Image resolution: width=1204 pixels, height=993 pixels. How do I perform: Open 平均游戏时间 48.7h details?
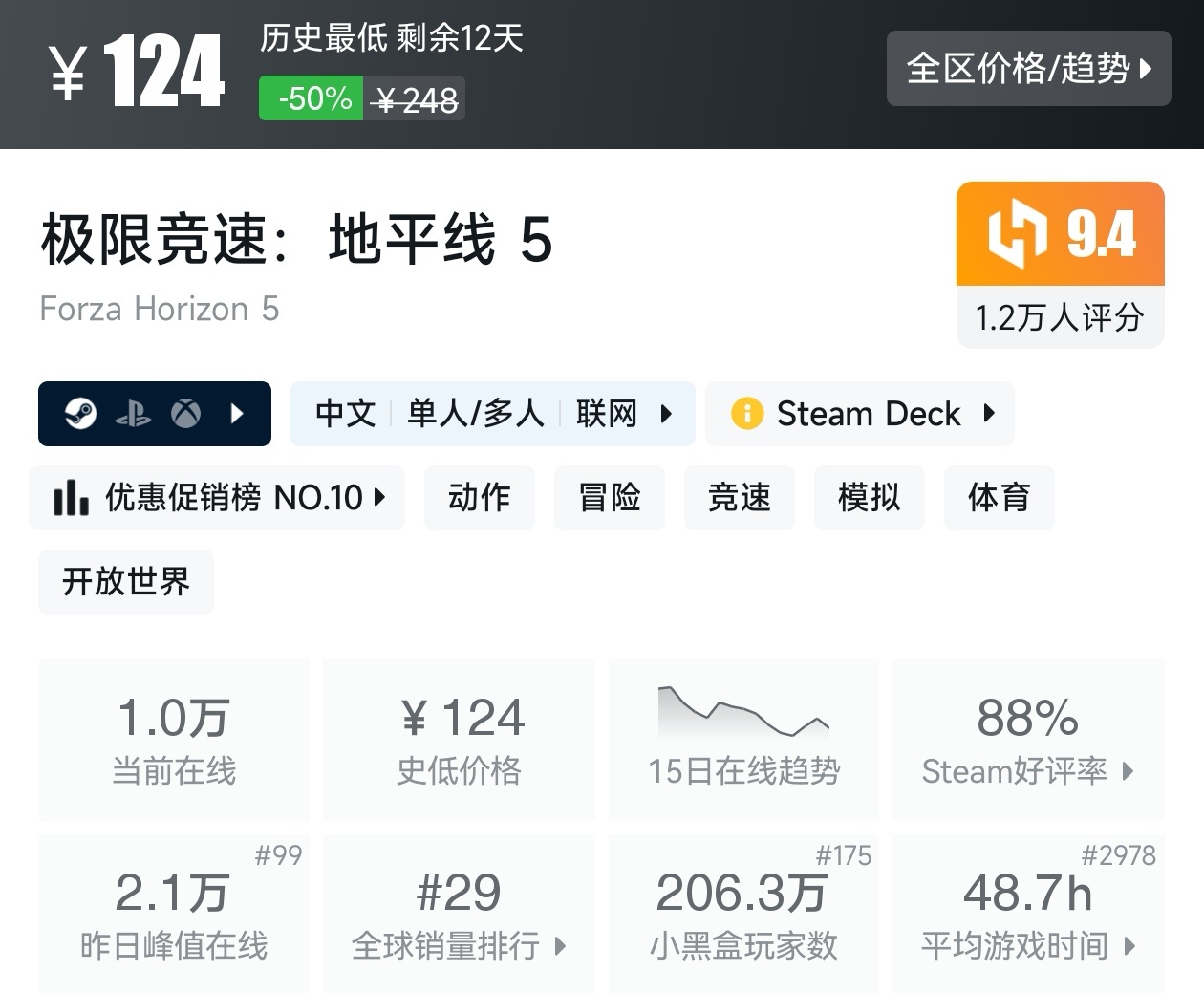tap(1028, 914)
